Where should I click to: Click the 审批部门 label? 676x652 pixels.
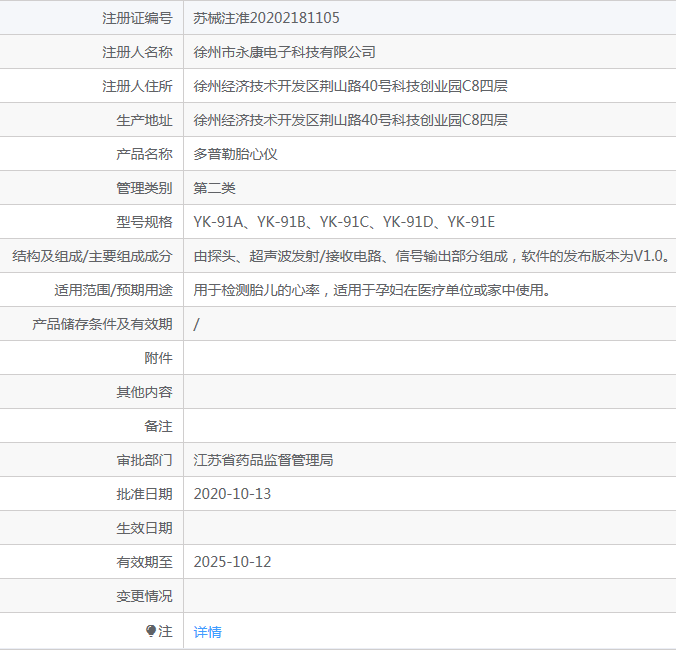144,460
